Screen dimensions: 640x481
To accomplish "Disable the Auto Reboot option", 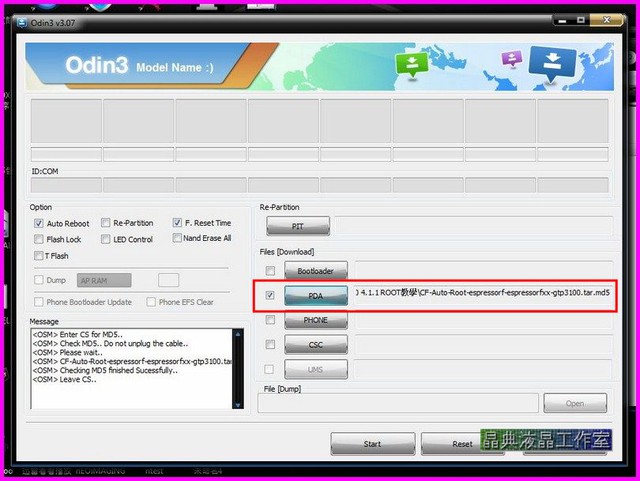I will 38,223.
